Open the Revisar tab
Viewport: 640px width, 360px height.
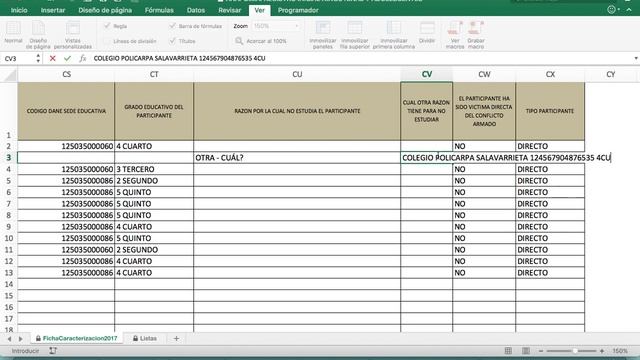[x=229, y=10]
